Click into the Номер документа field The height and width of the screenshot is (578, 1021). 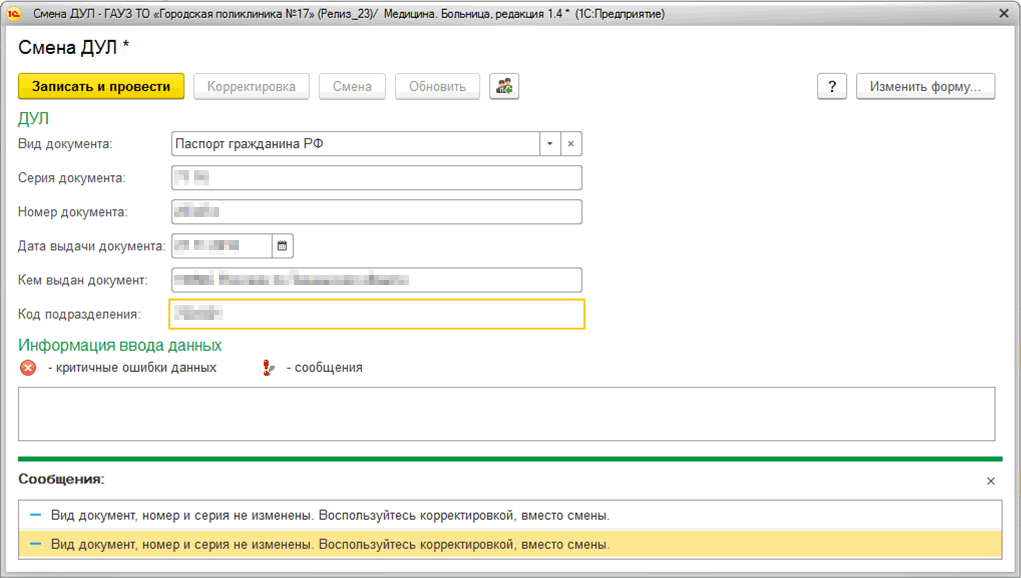click(x=376, y=212)
